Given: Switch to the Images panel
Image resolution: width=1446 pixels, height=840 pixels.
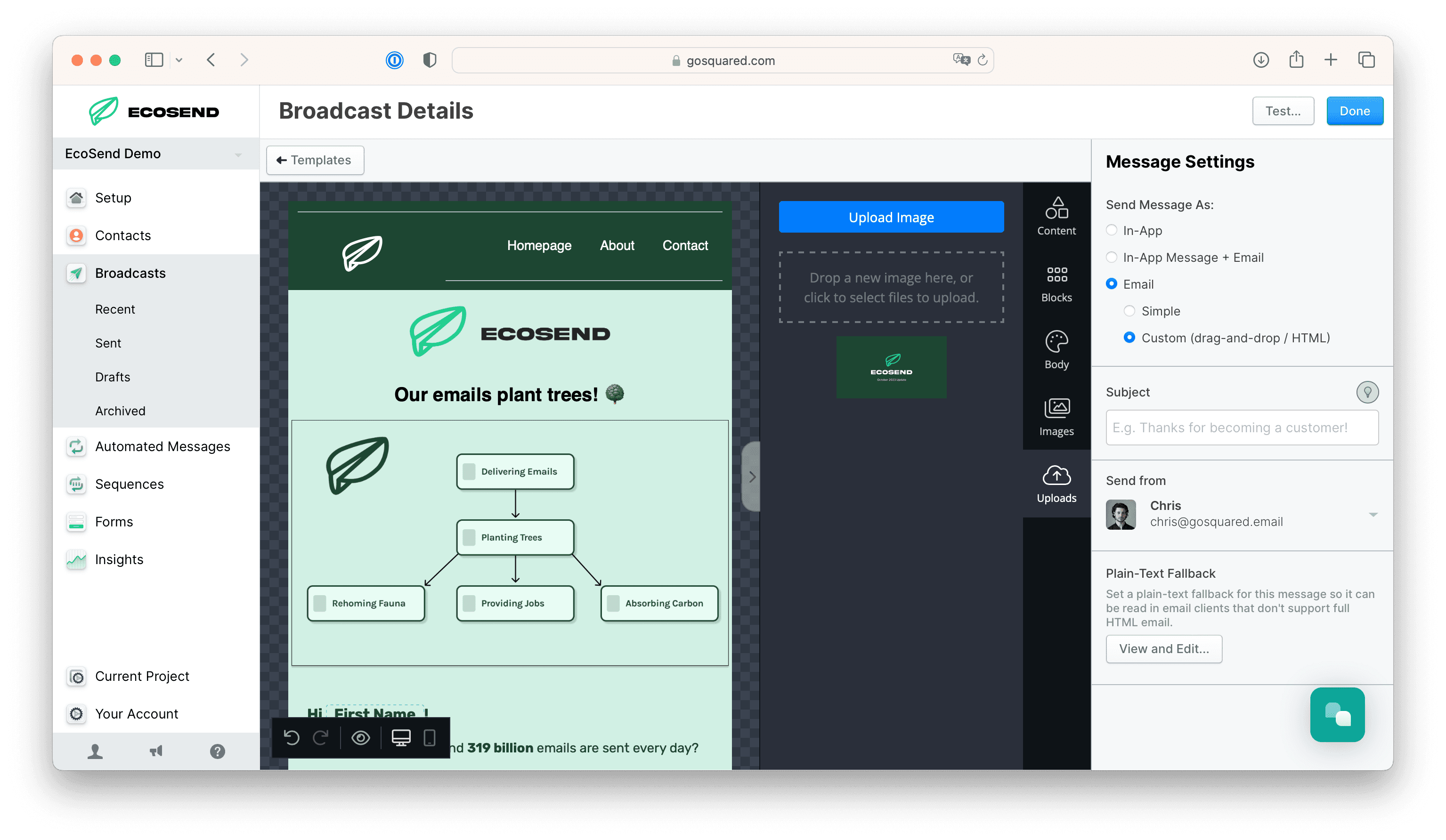Looking at the screenshot, I should [1056, 417].
